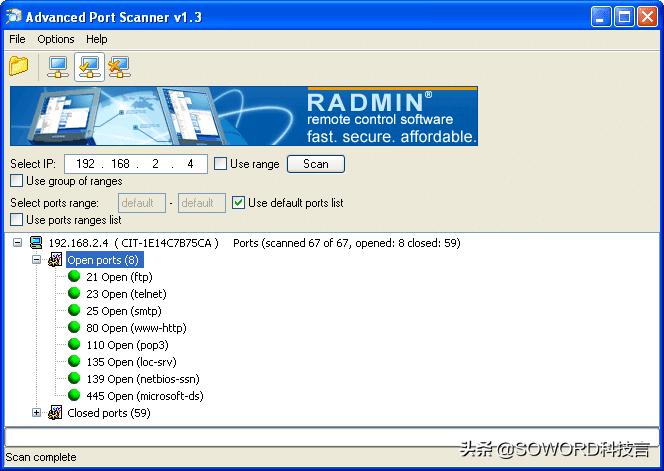
Task: Click the first default port range field
Action: pyautogui.click(x=142, y=203)
